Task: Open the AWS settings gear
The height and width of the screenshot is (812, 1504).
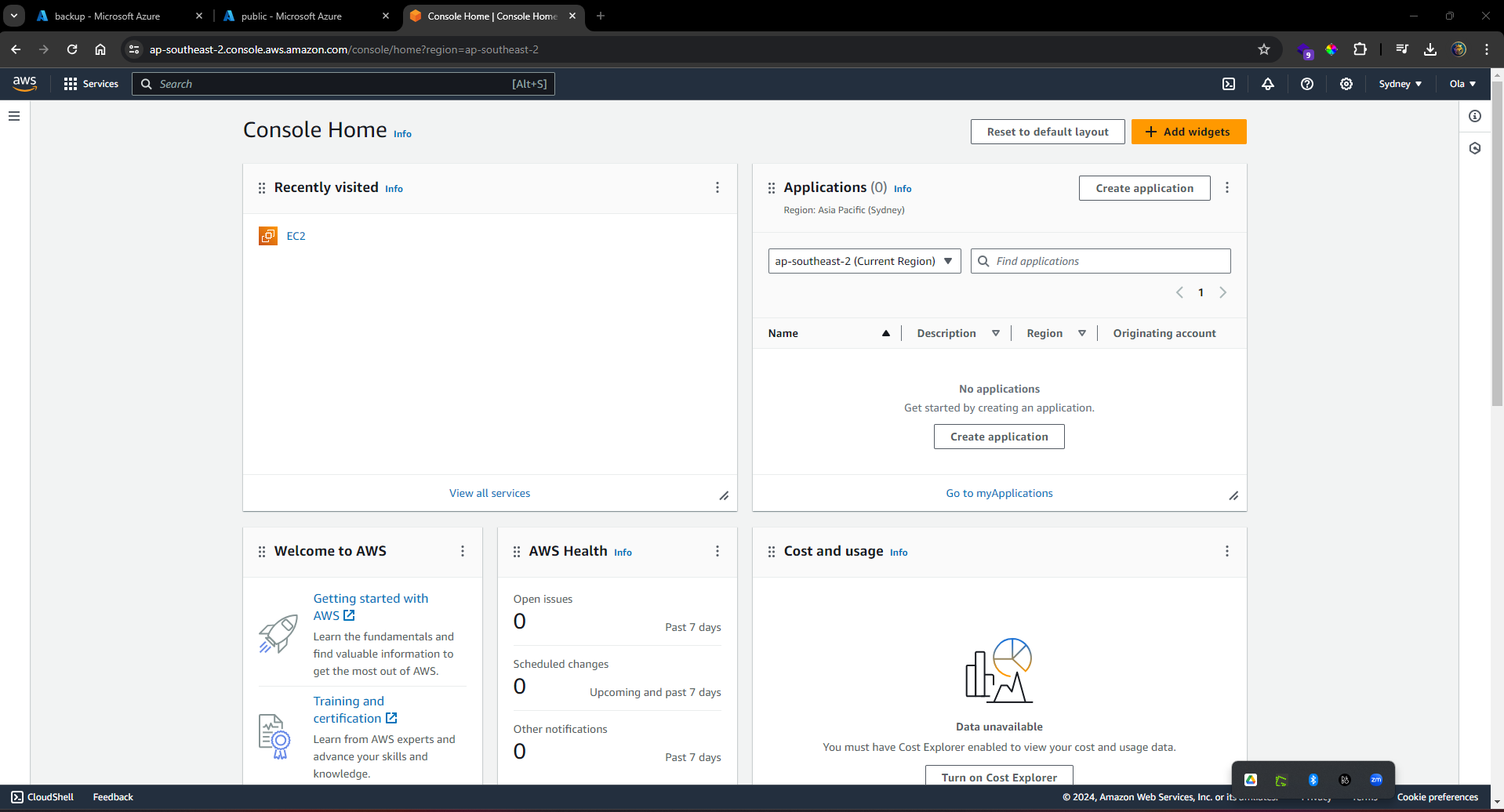Action: click(x=1346, y=84)
